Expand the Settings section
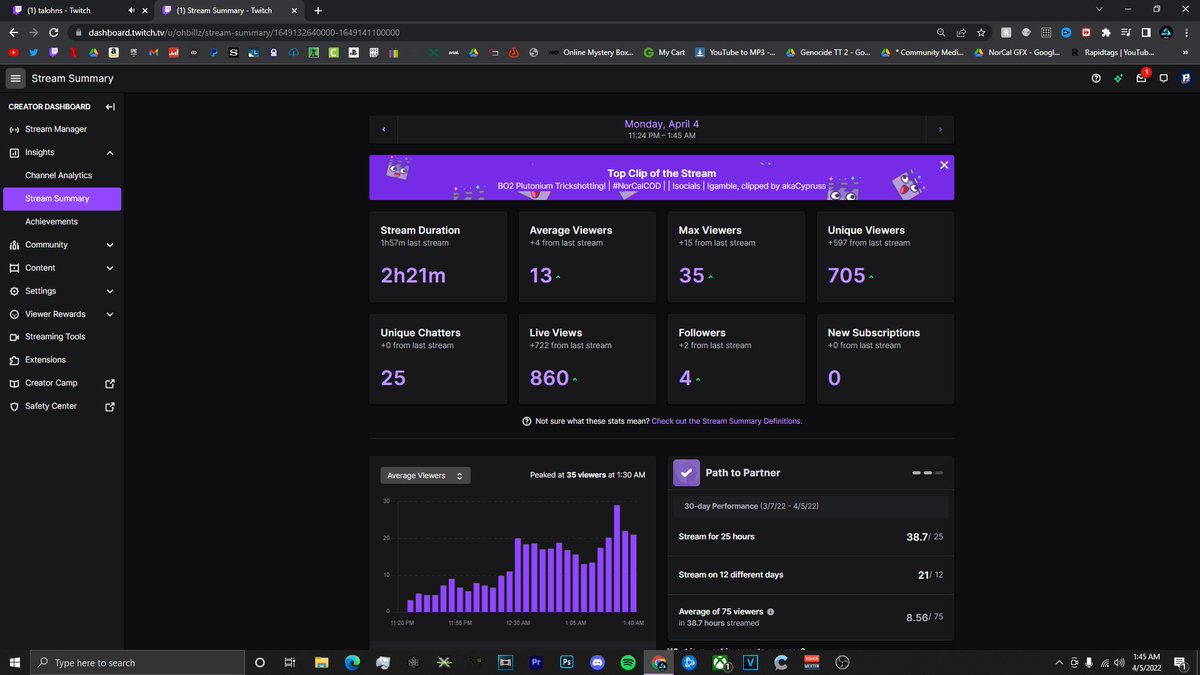The image size is (1200, 675). click(x=110, y=291)
